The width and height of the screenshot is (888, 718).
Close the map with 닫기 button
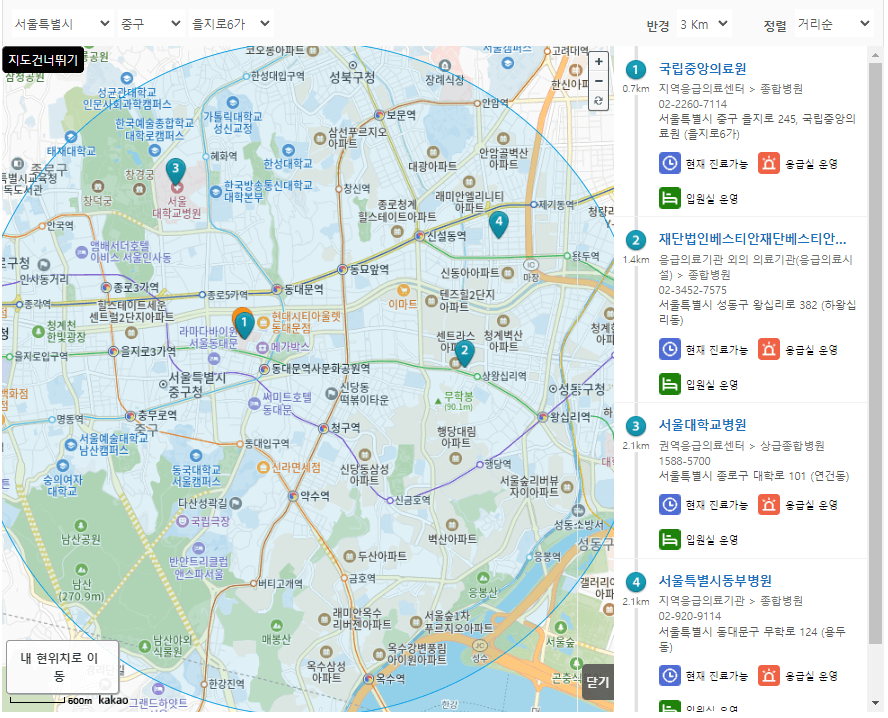(x=598, y=682)
